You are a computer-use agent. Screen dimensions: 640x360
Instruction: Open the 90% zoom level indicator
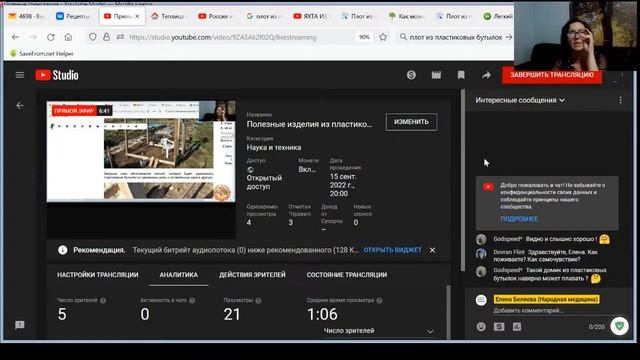click(364, 37)
